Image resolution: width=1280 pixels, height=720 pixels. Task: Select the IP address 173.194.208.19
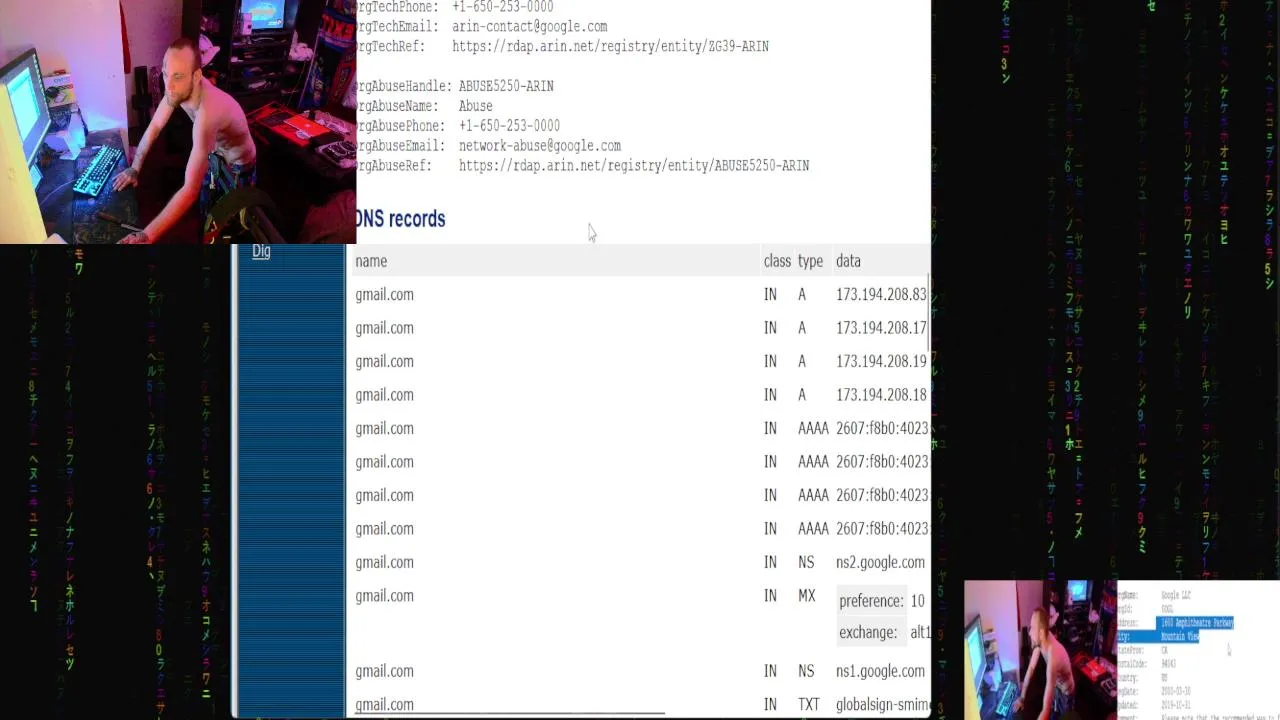click(x=881, y=362)
